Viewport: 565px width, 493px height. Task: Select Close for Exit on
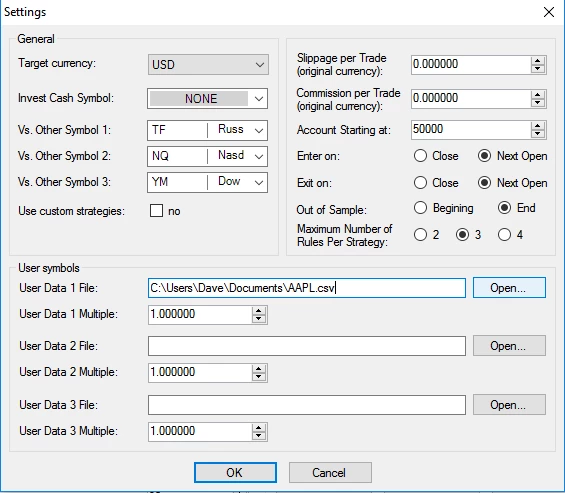pyautogui.click(x=420, y=183)
